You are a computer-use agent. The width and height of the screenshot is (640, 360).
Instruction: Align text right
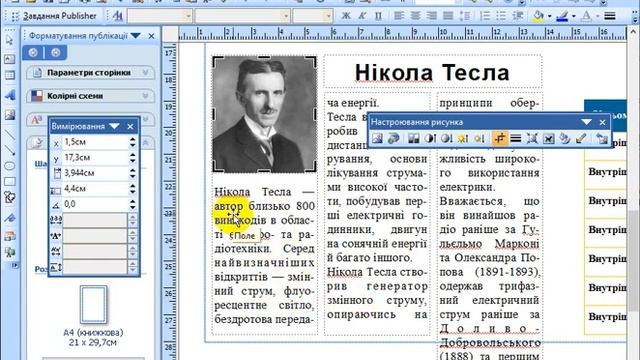[x=431, y=16]
